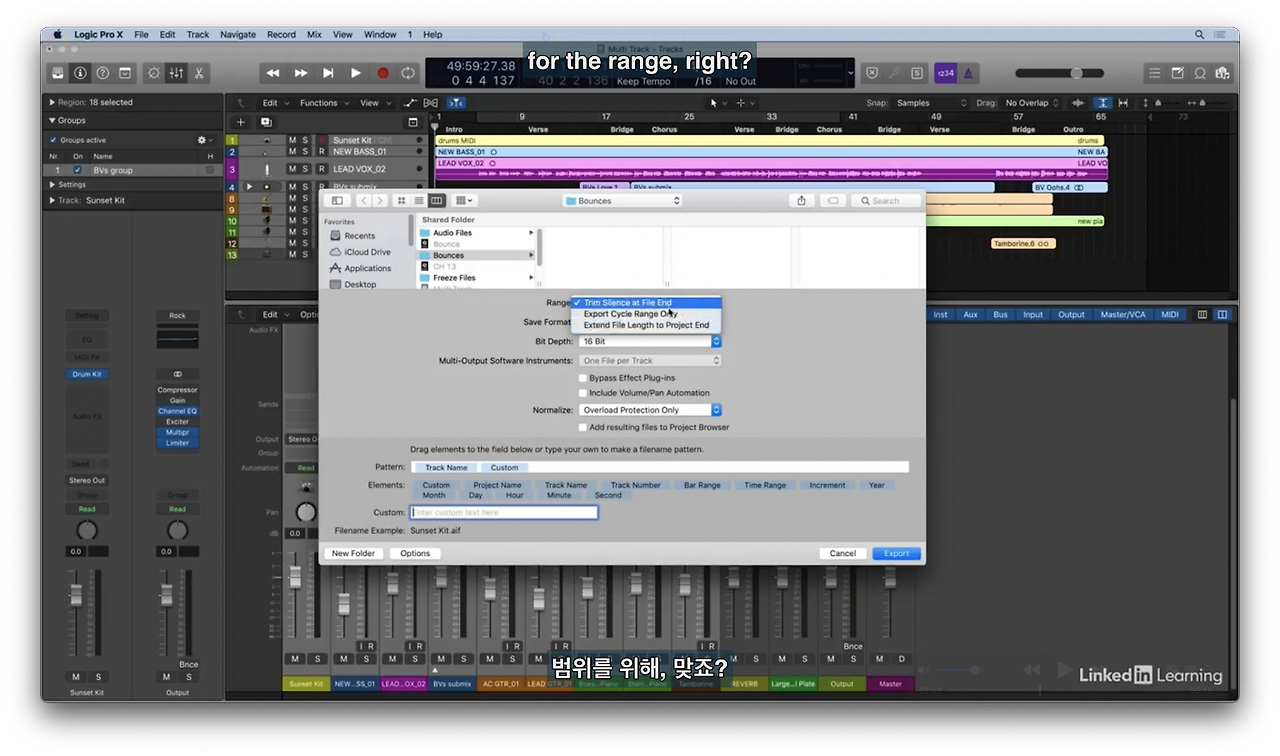Open the List Editors button
The width and height of the screenshot is (1280, 756).
coord(1156,73)
